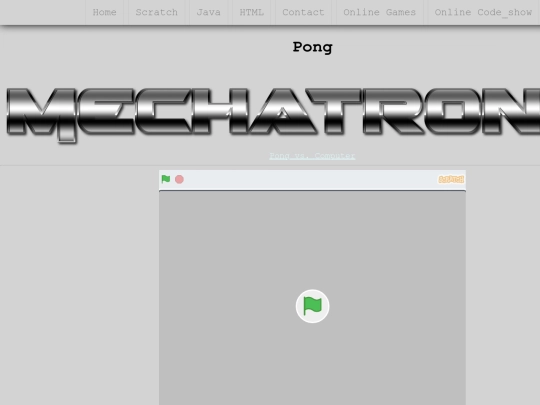Select the HTML menu item
This screenshot has width=540, height=405.
[252, 12]
